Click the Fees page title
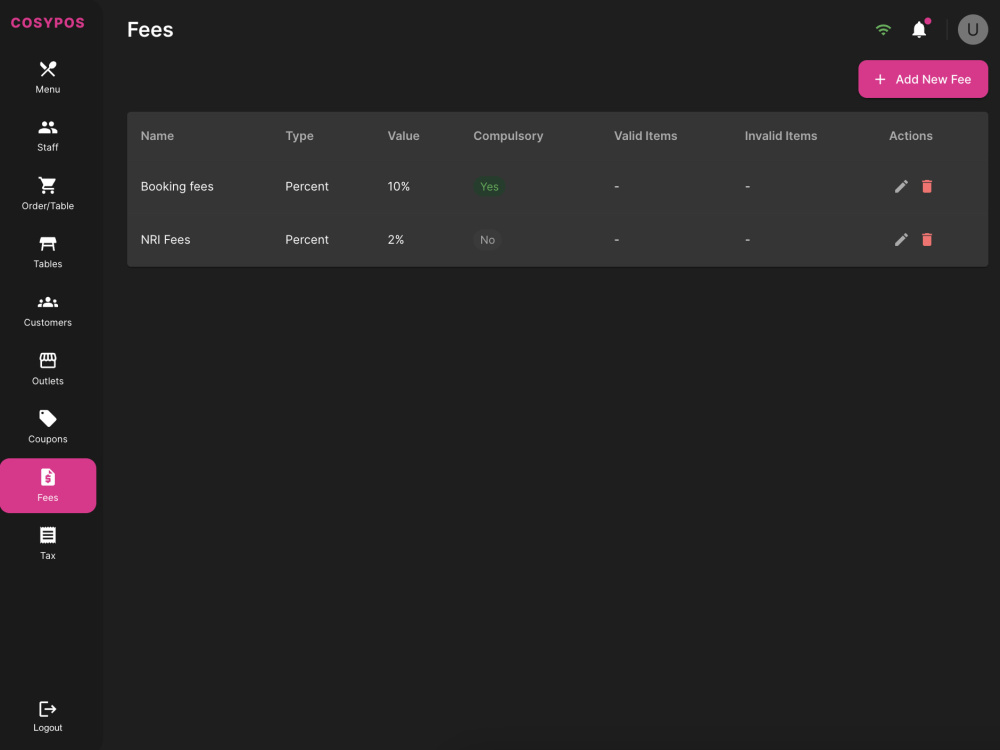The width and height of the screenshot is (1000, 750). pos(151,30)
